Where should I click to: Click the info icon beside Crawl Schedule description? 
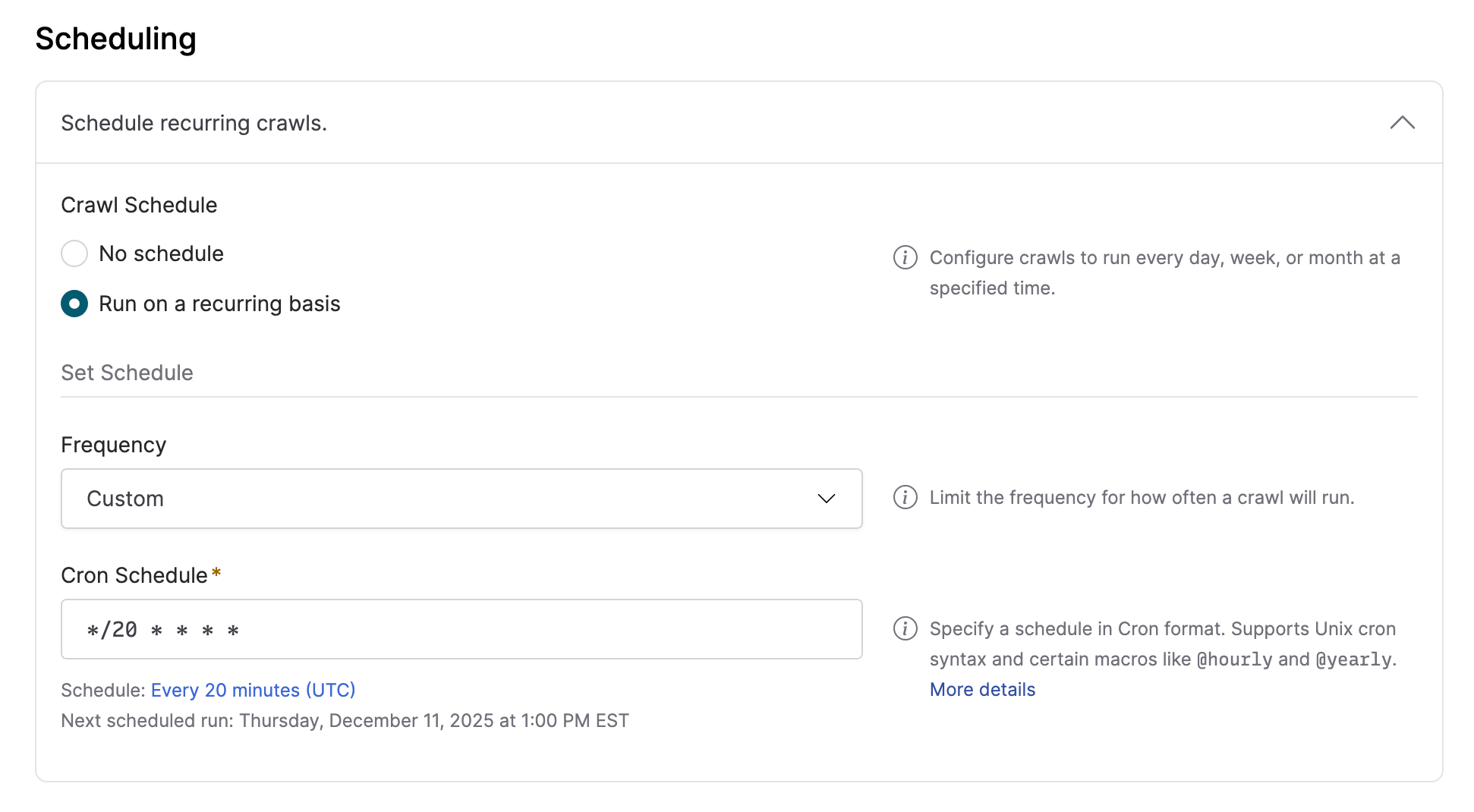point(905,258)
